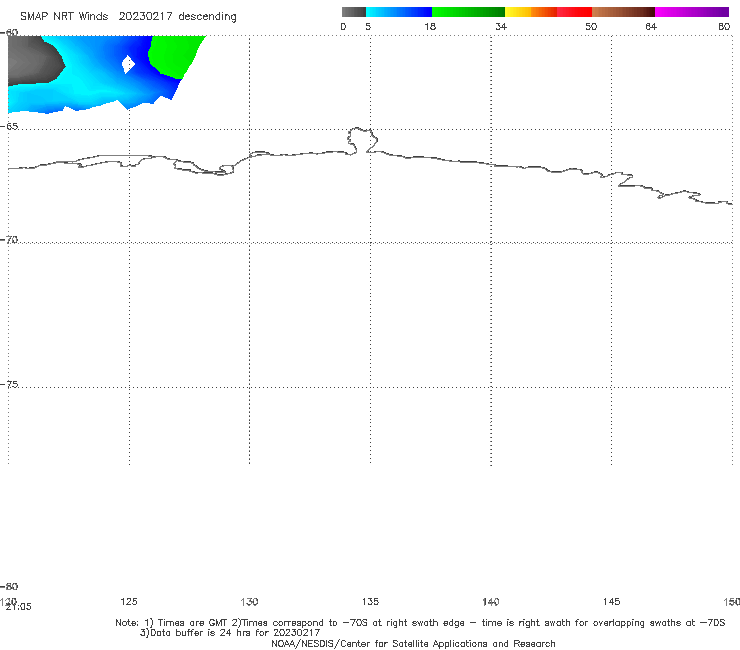The height and width of the screenshot is (650, 740).
Task: Click the red segment of the color bar
Action: (574, 12)
